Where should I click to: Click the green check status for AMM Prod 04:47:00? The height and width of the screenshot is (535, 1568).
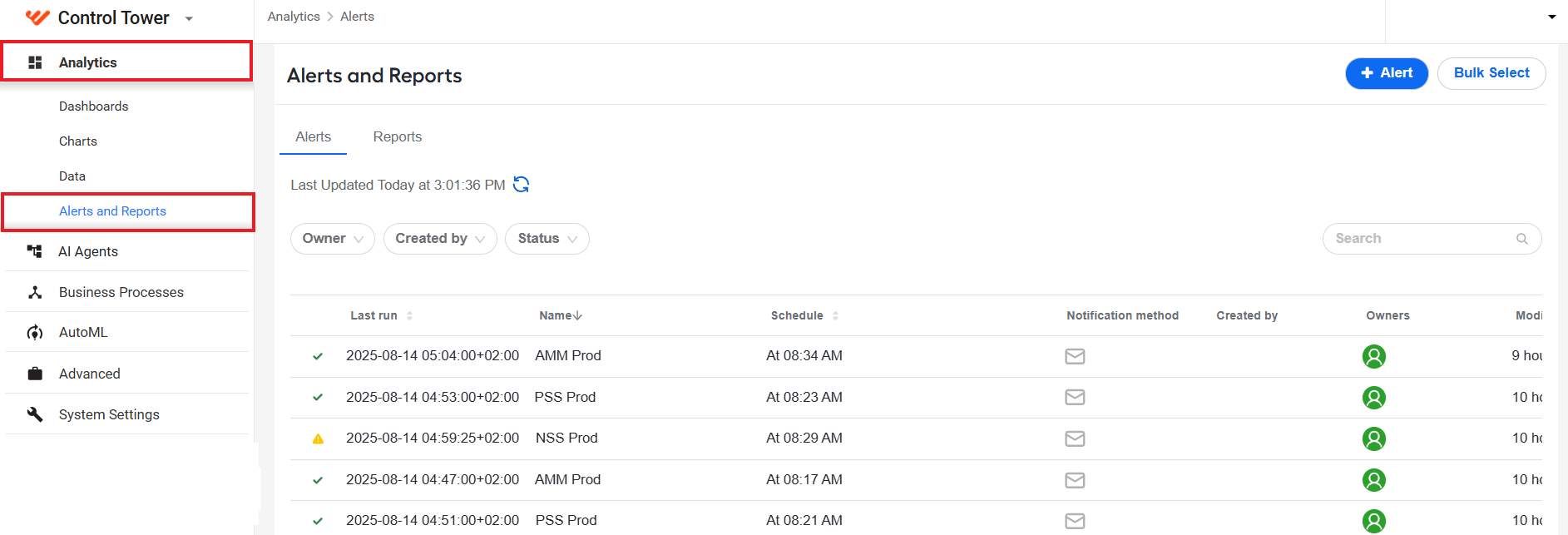(x=318, y=480)
